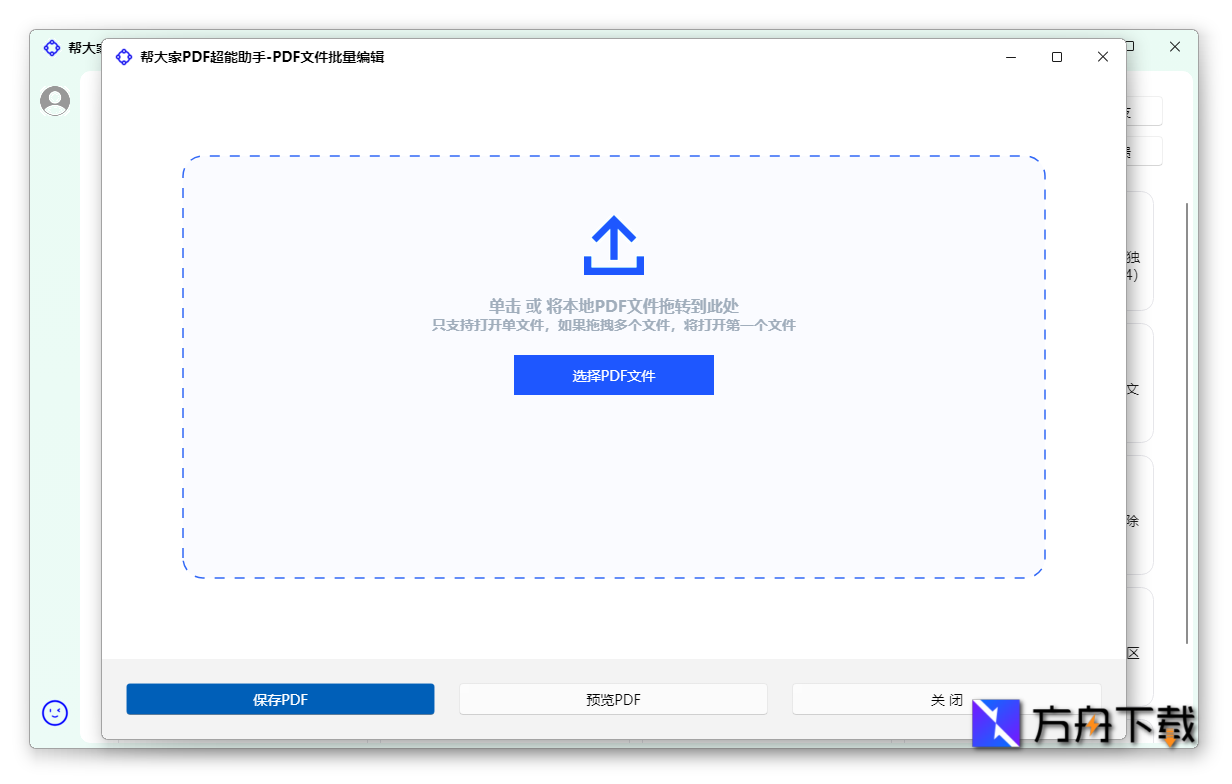1232x784 pixels.
Task: Click the 预览PDF button
Action: coord(613,699)
